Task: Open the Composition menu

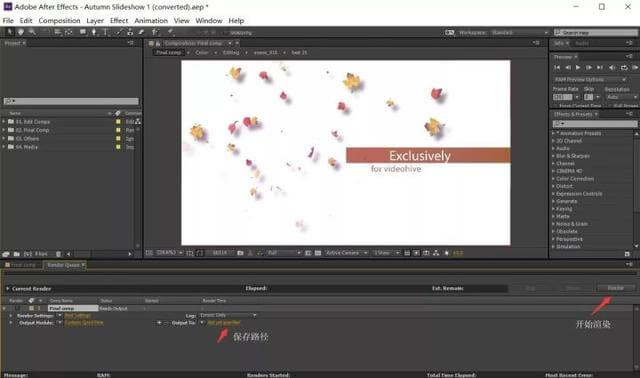Action: pos(59,20)
